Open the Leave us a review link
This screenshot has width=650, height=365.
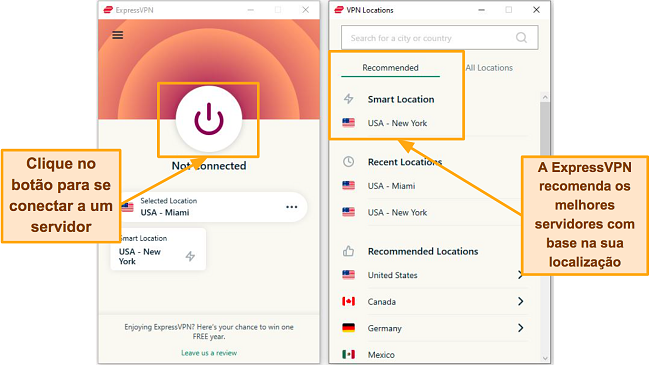(209, 353)
